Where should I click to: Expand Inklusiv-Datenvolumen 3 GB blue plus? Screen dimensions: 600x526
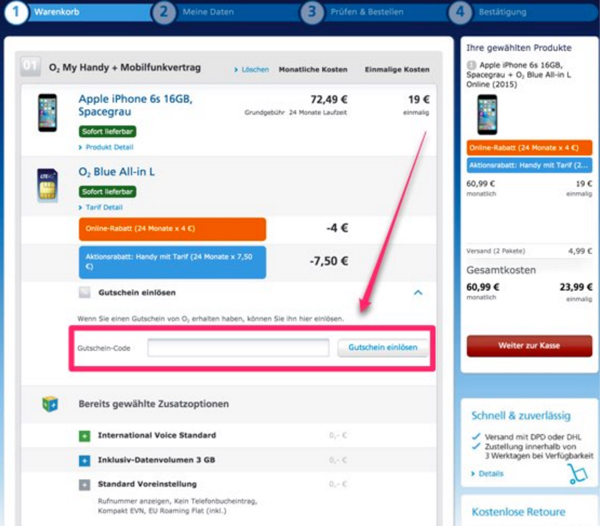[84, 461]
